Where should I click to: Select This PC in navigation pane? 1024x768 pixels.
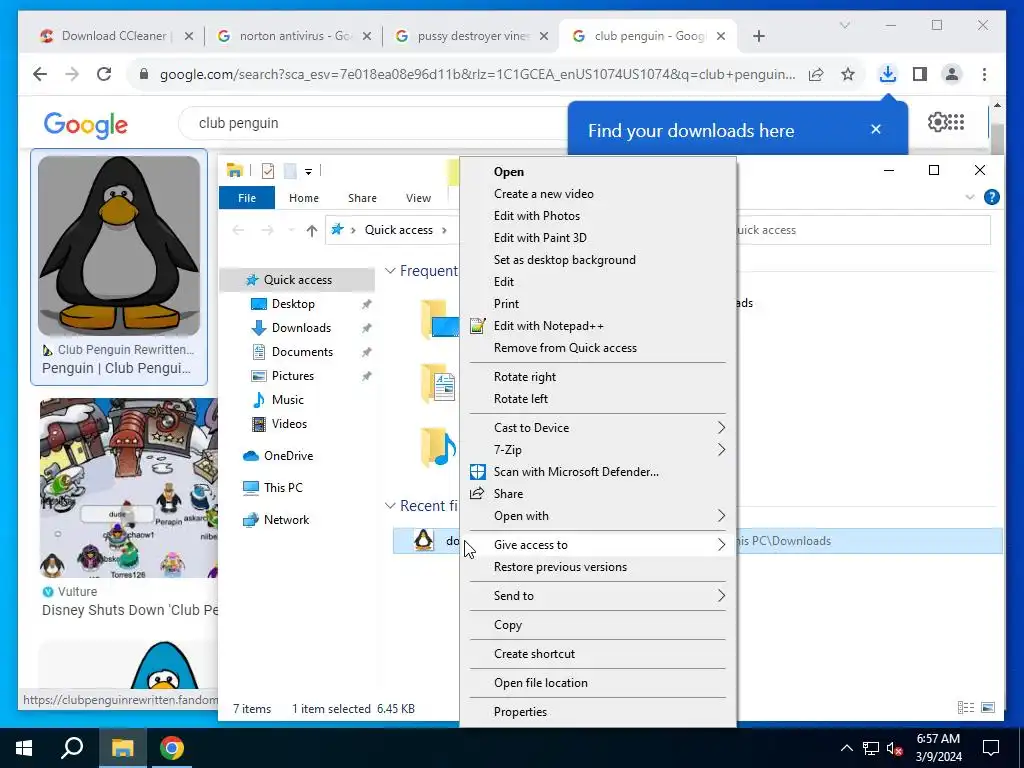point(283,488)
